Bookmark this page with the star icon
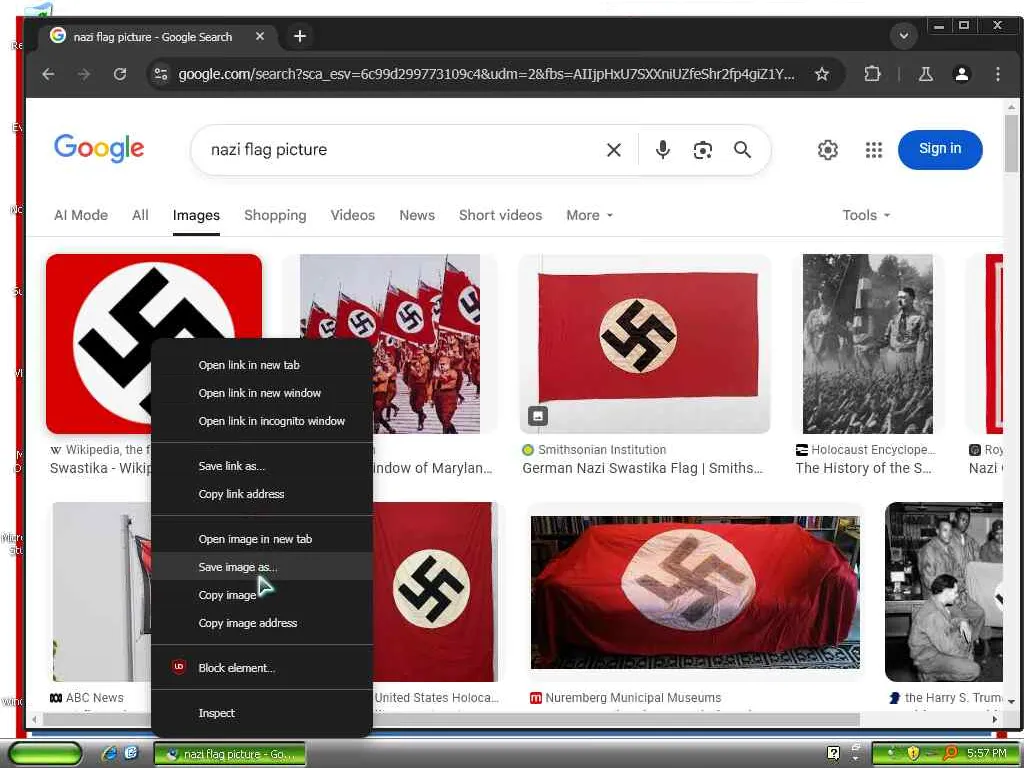Screen dimensions: 1024x768 pos(822,74)
